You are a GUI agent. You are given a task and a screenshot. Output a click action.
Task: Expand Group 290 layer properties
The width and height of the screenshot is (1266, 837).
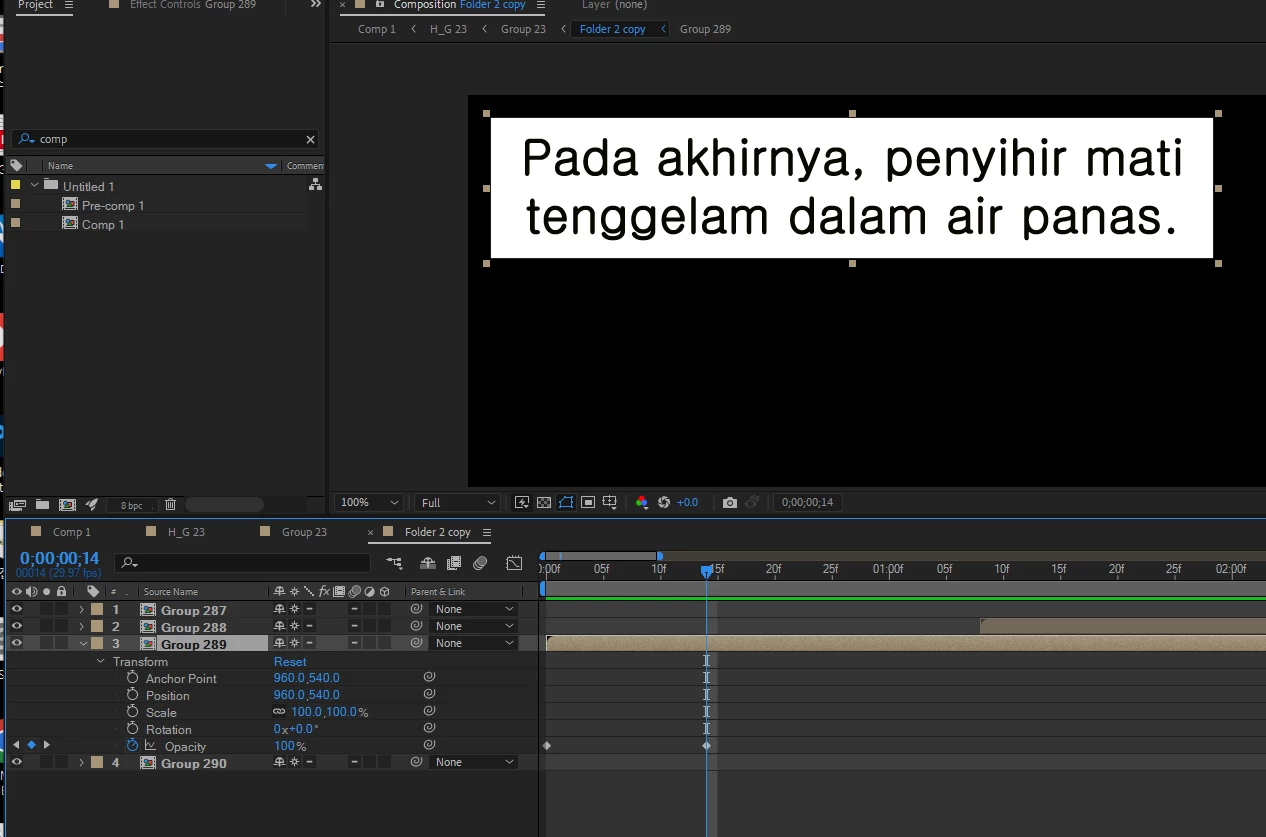[82, 763]
